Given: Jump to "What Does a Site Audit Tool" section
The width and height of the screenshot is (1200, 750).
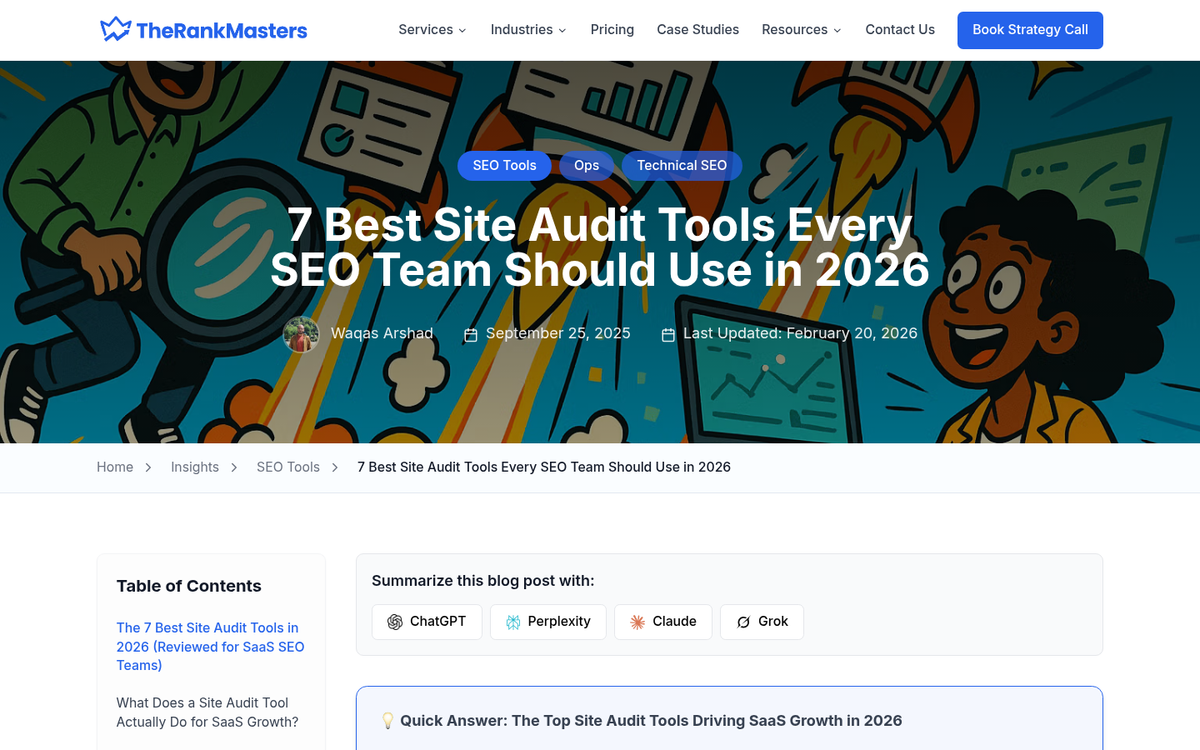Looking at the screenshot, I should coord(207,712).
